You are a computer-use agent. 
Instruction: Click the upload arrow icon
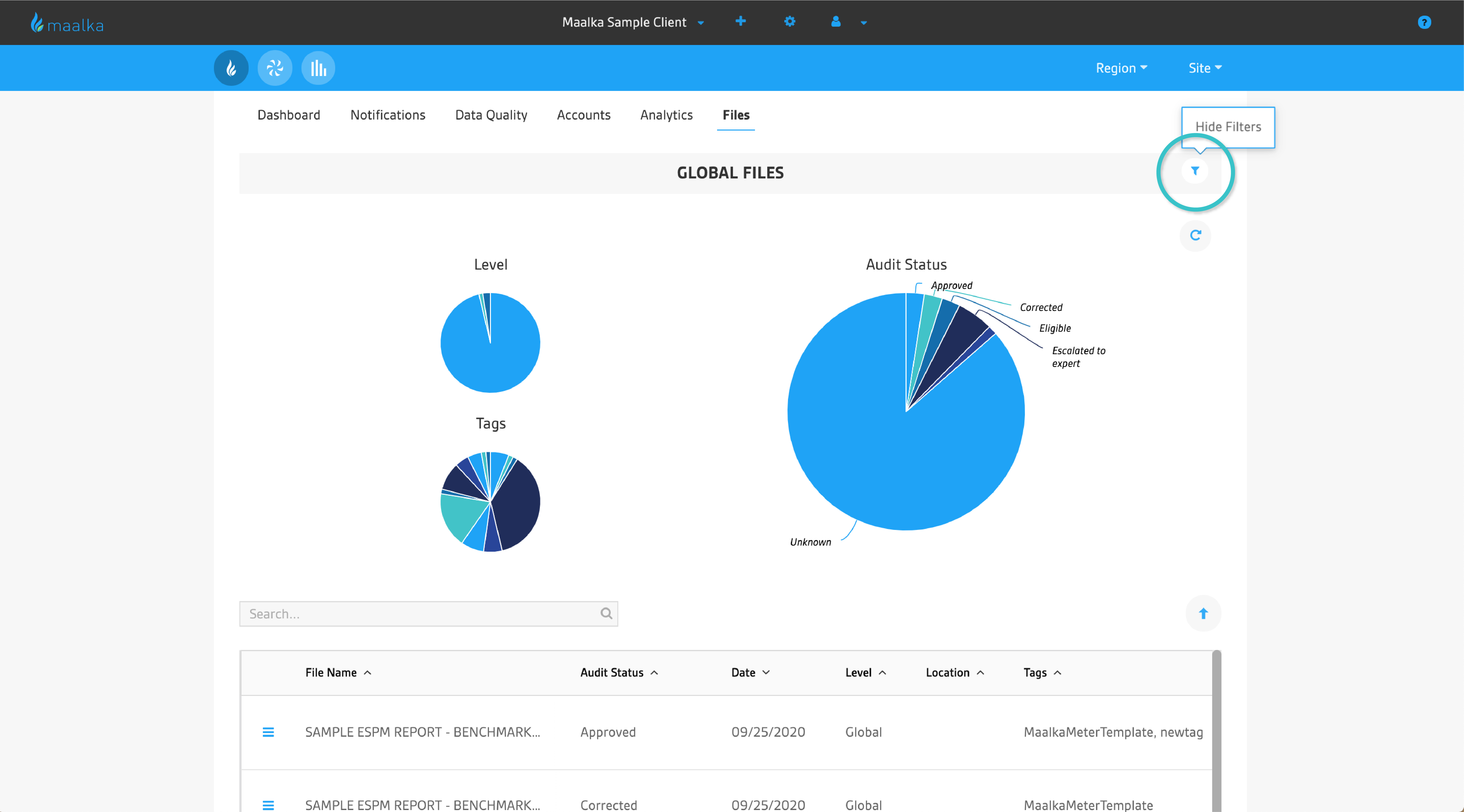click(1203, 614)
